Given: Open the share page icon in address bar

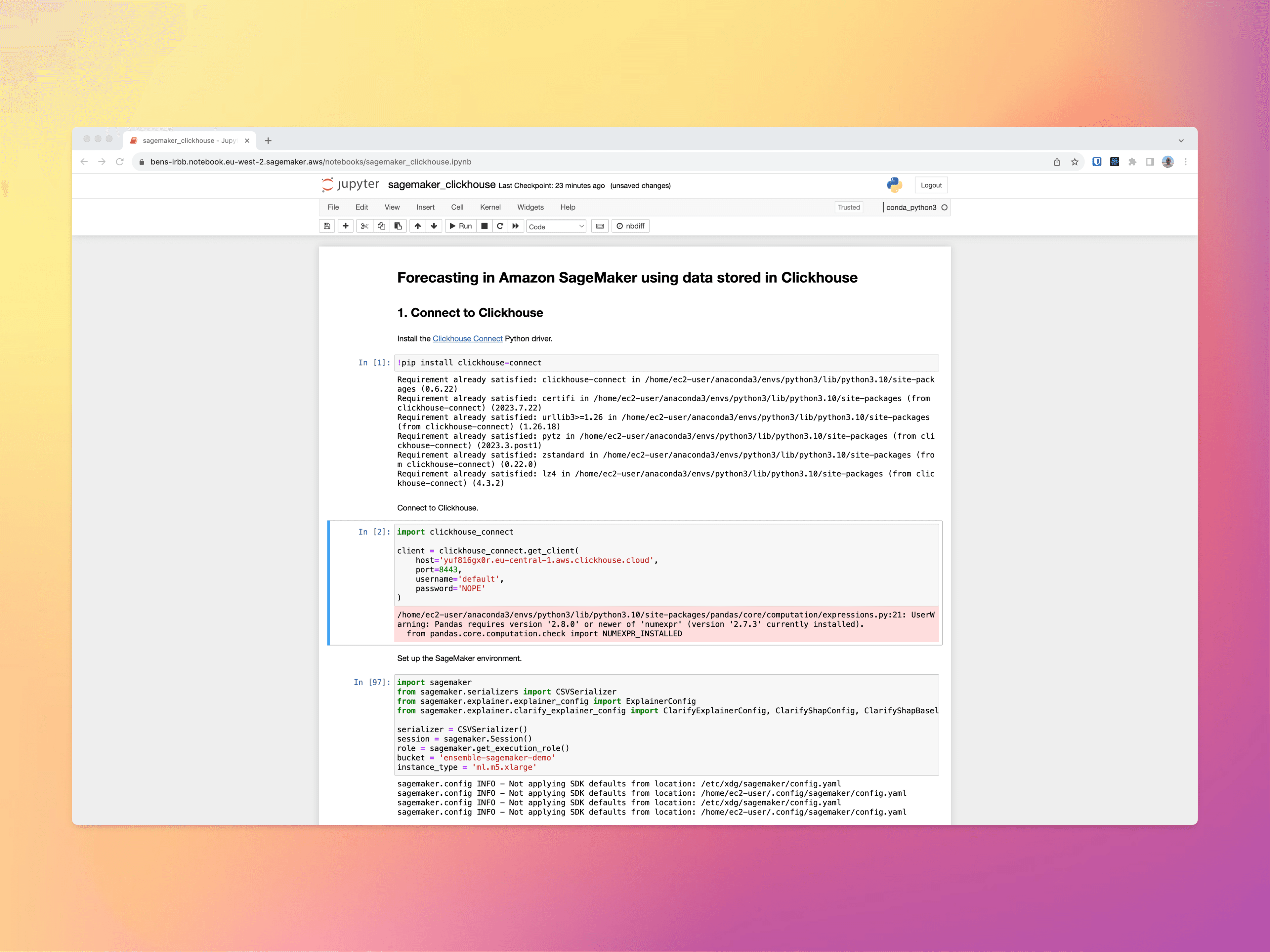Looking at the screenshot, I should click(1057, 162).
